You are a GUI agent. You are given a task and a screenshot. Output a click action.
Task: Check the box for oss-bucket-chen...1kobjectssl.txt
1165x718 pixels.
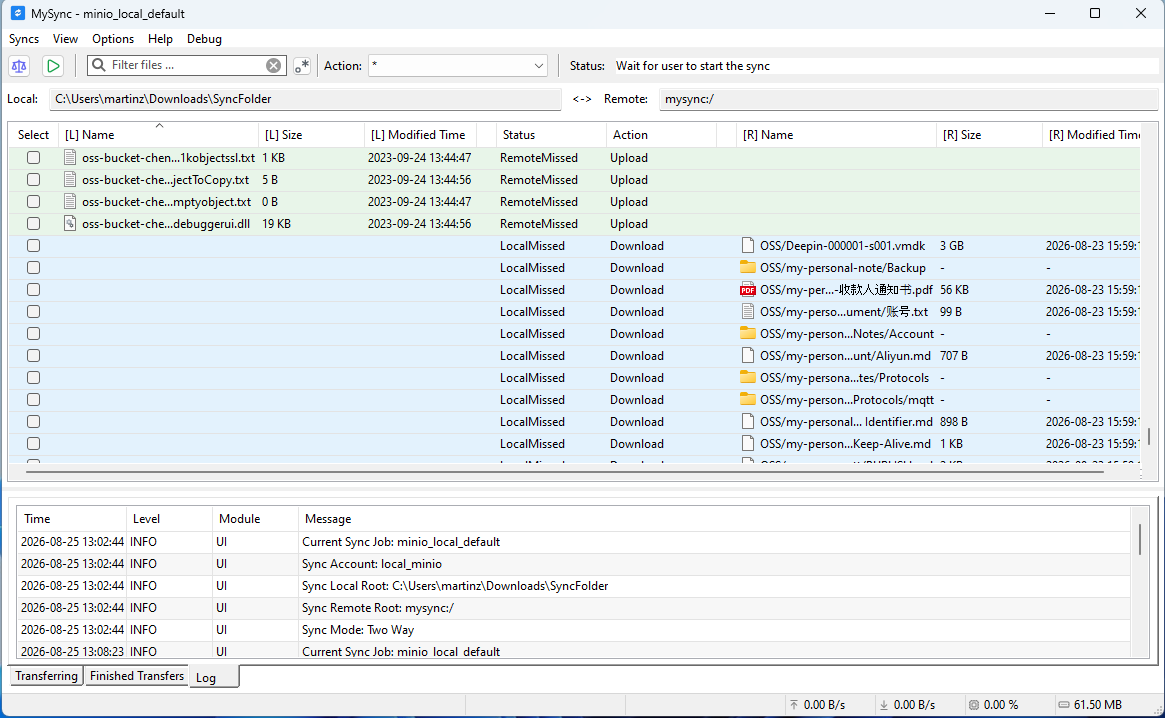pos(33,158)
